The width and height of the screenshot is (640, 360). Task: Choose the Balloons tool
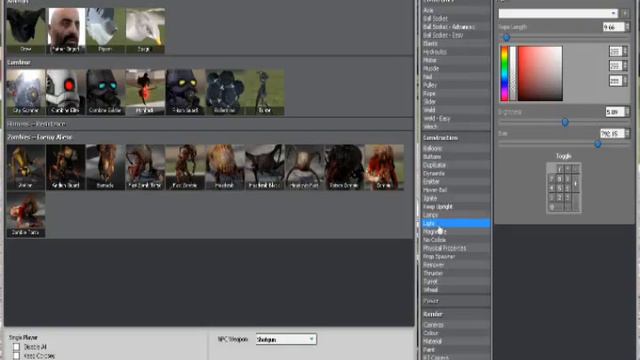456,149
